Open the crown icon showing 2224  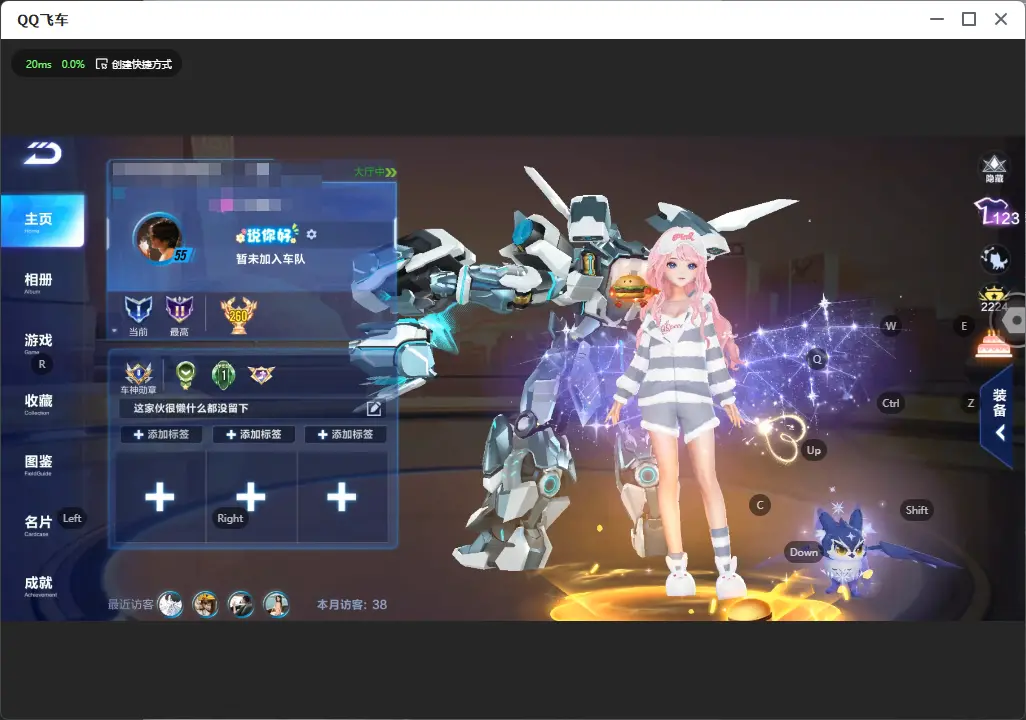pos(994,299)
